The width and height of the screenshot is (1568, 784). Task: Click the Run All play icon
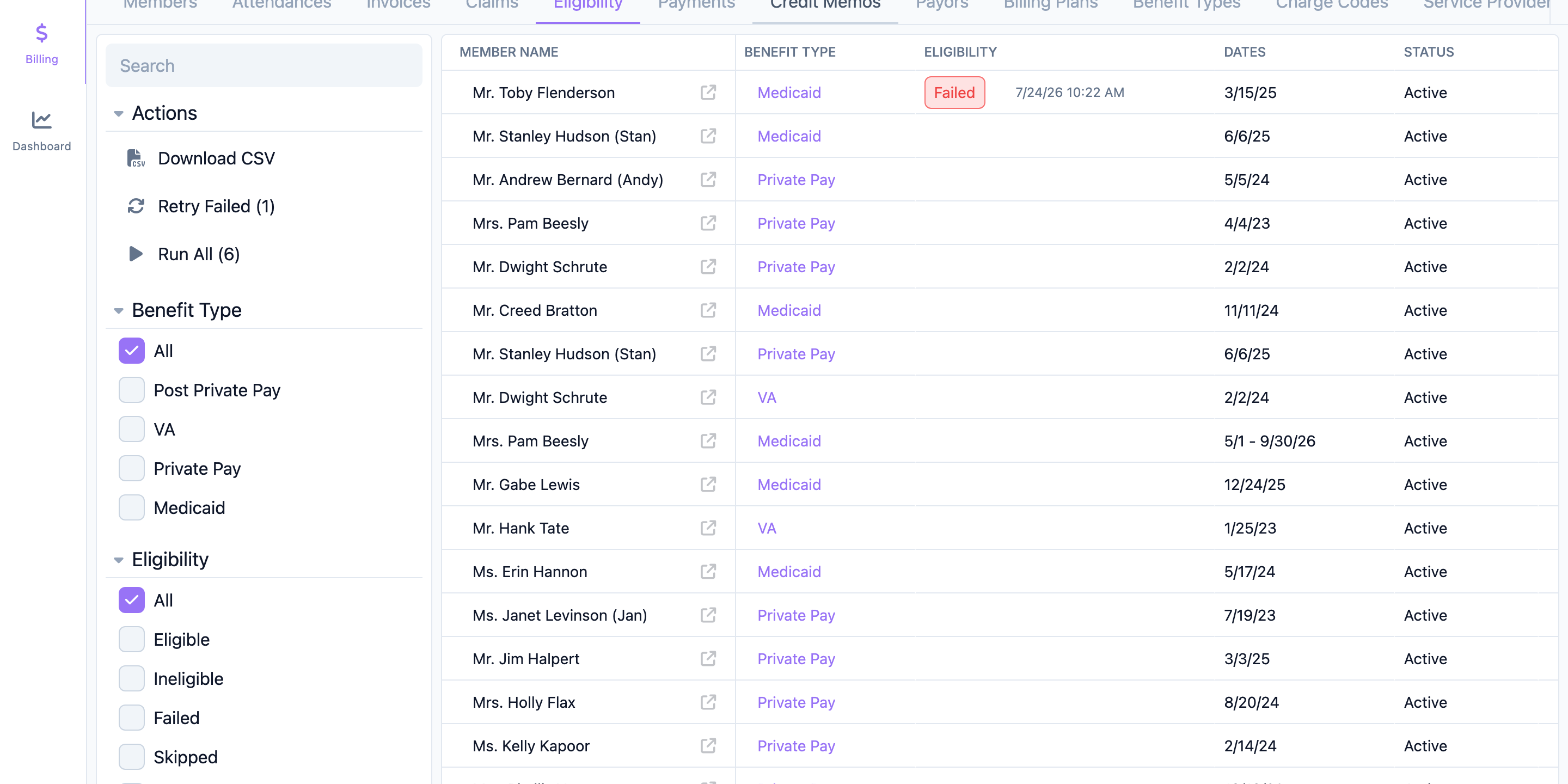tap(136, 254)
